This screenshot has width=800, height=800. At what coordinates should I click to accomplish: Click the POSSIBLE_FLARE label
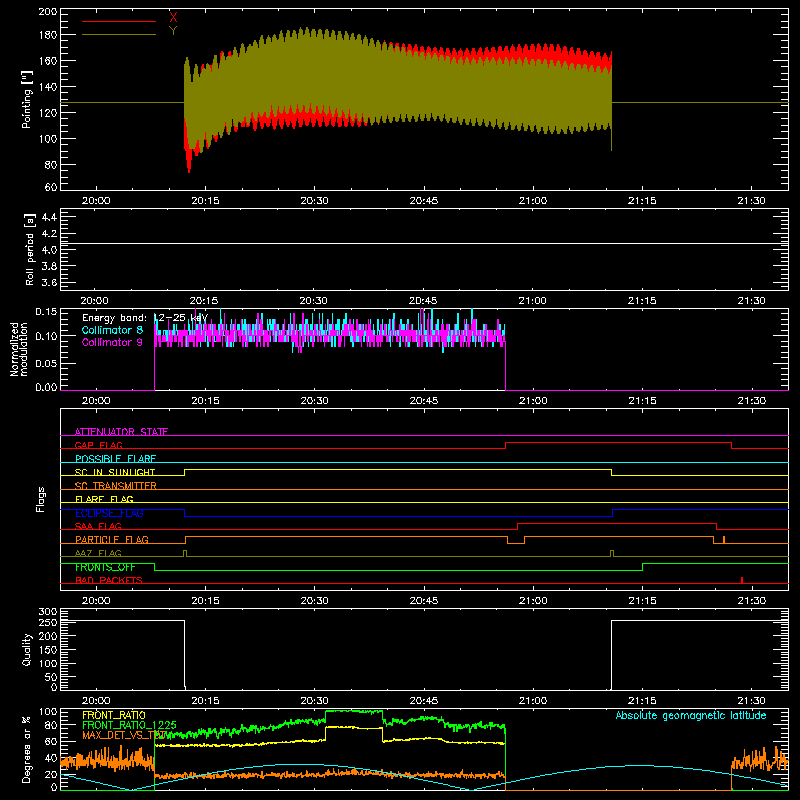[x=115, y=459]
